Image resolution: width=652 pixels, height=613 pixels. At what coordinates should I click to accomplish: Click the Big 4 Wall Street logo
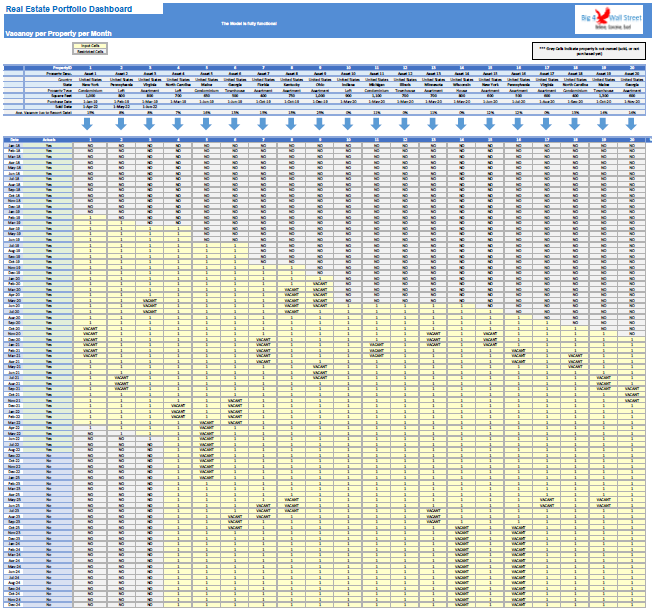(x=609, y=20)
